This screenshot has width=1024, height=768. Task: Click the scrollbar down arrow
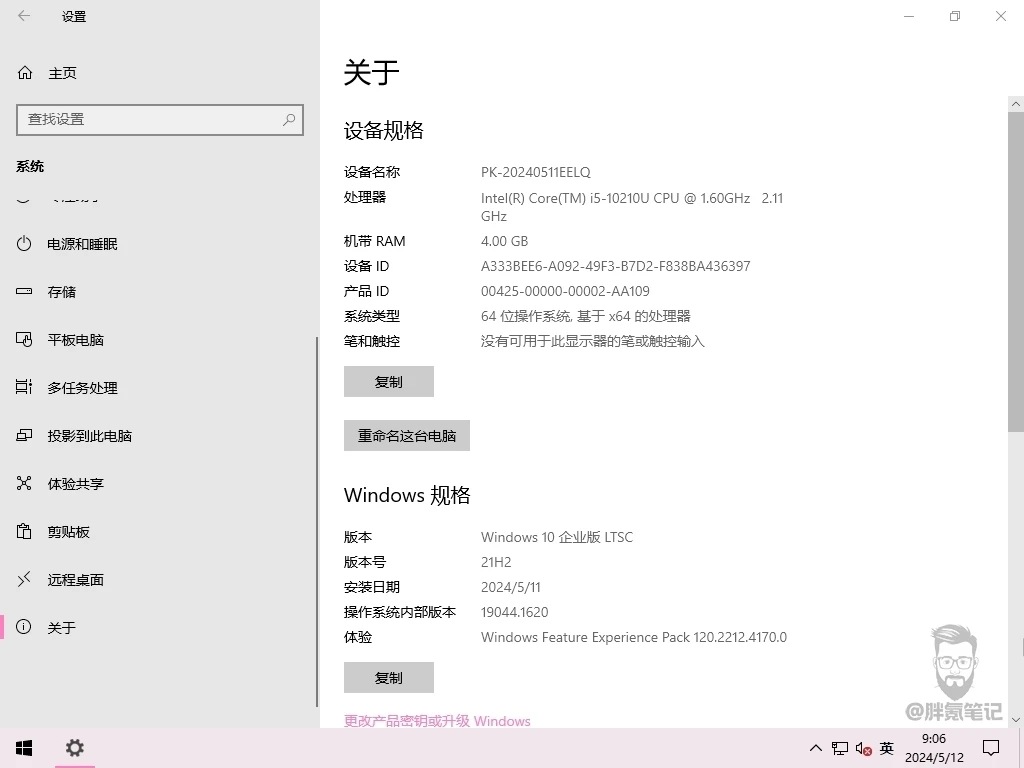pos(1016,720)
